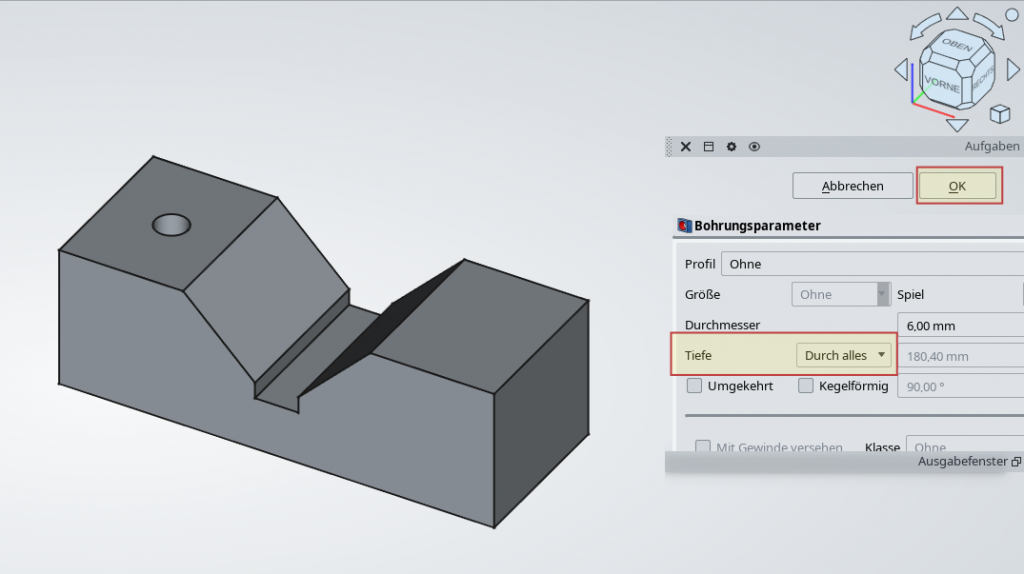The width and height of the screenshot is (1024, 574).
Task: Select the VORNE face on the navigation cube
Action: point(941,82)
